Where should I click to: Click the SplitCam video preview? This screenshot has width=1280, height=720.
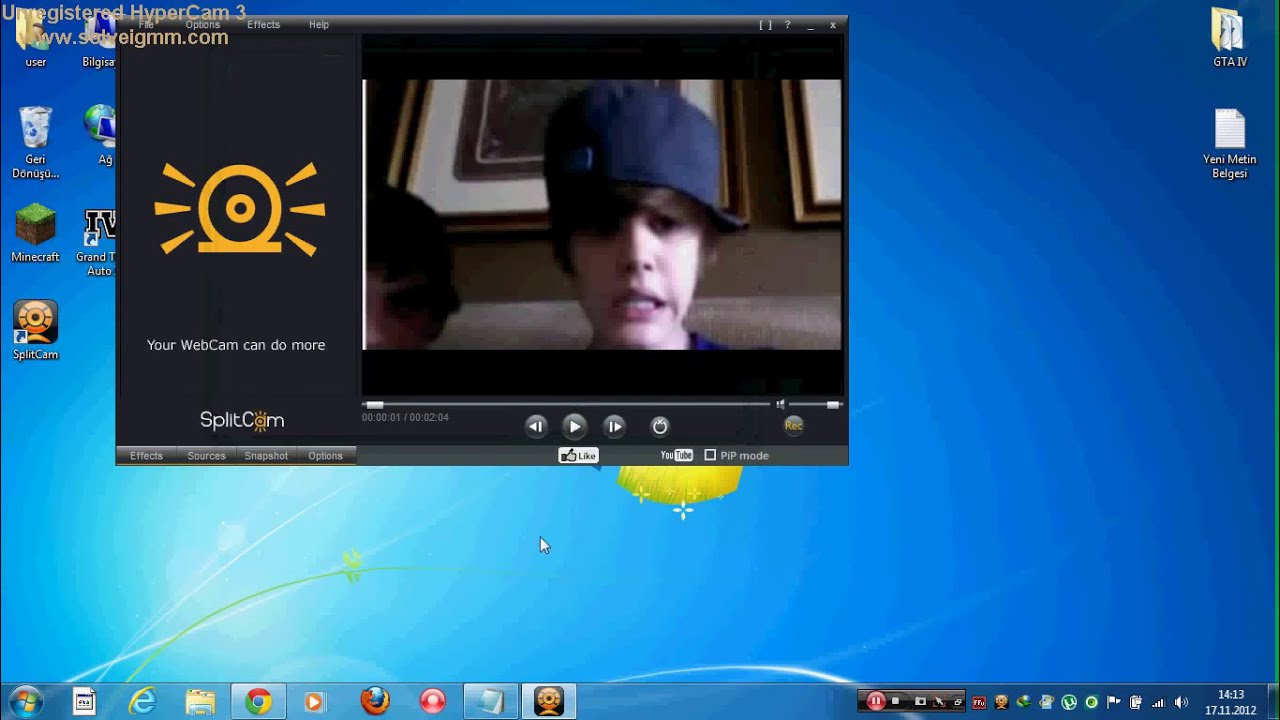(x=602, y=214)
